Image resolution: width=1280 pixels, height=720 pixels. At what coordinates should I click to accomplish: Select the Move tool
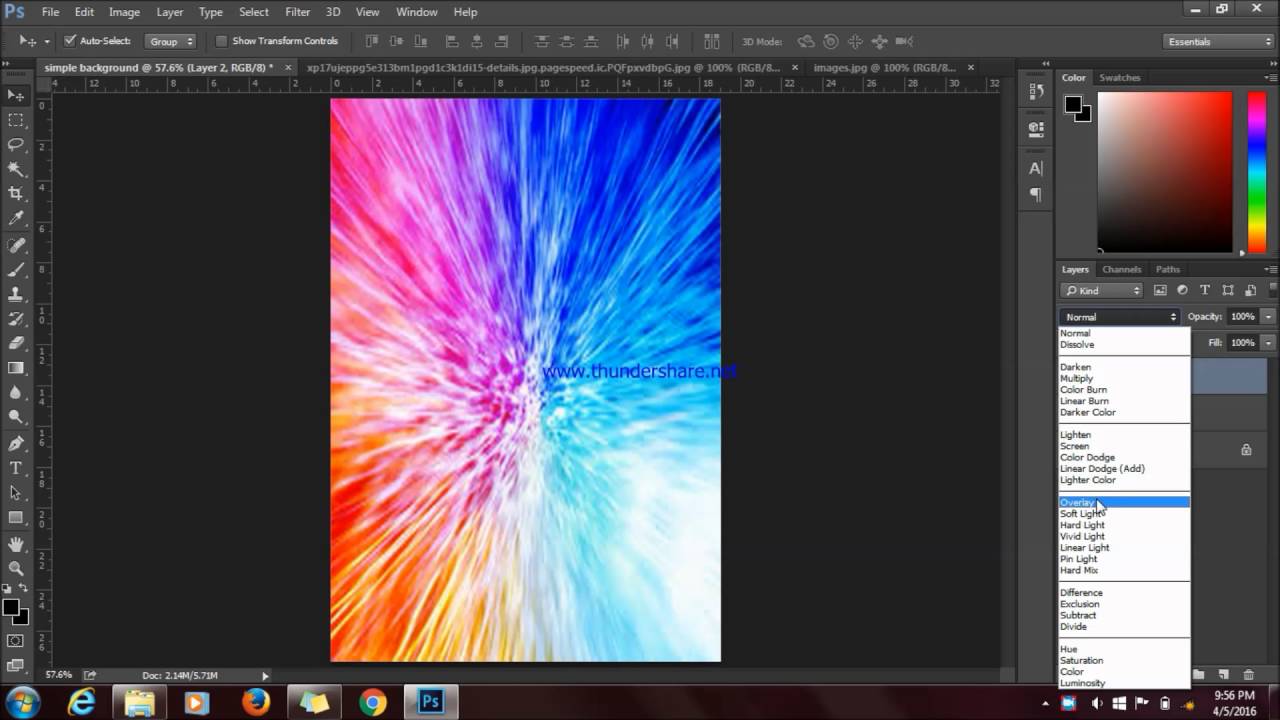pos(16,95)
